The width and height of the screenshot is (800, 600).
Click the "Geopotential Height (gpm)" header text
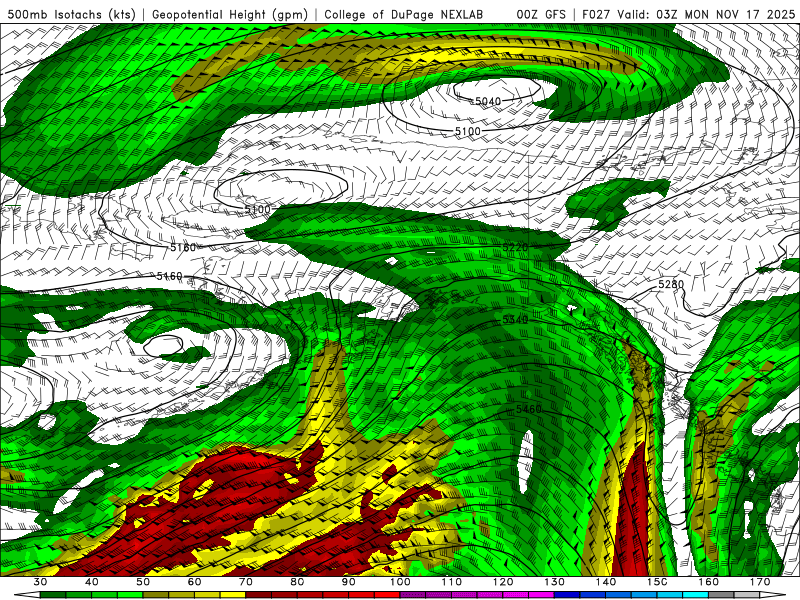(230, 15)
